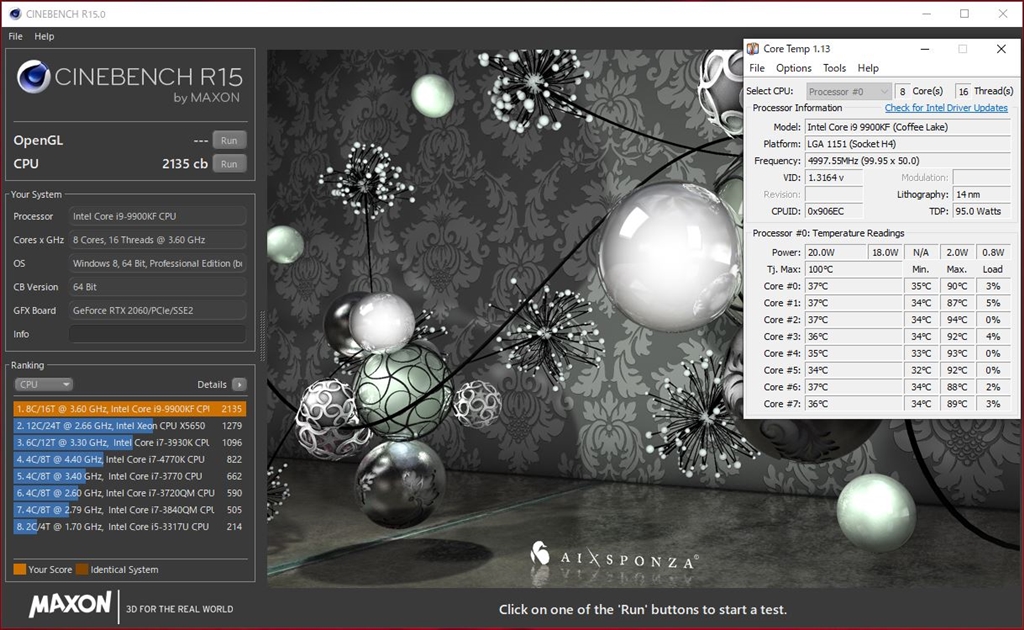The width and height of the screenshot is (1024, 630).
Task: Click the Info text field
Action: (x=157, y=334)
